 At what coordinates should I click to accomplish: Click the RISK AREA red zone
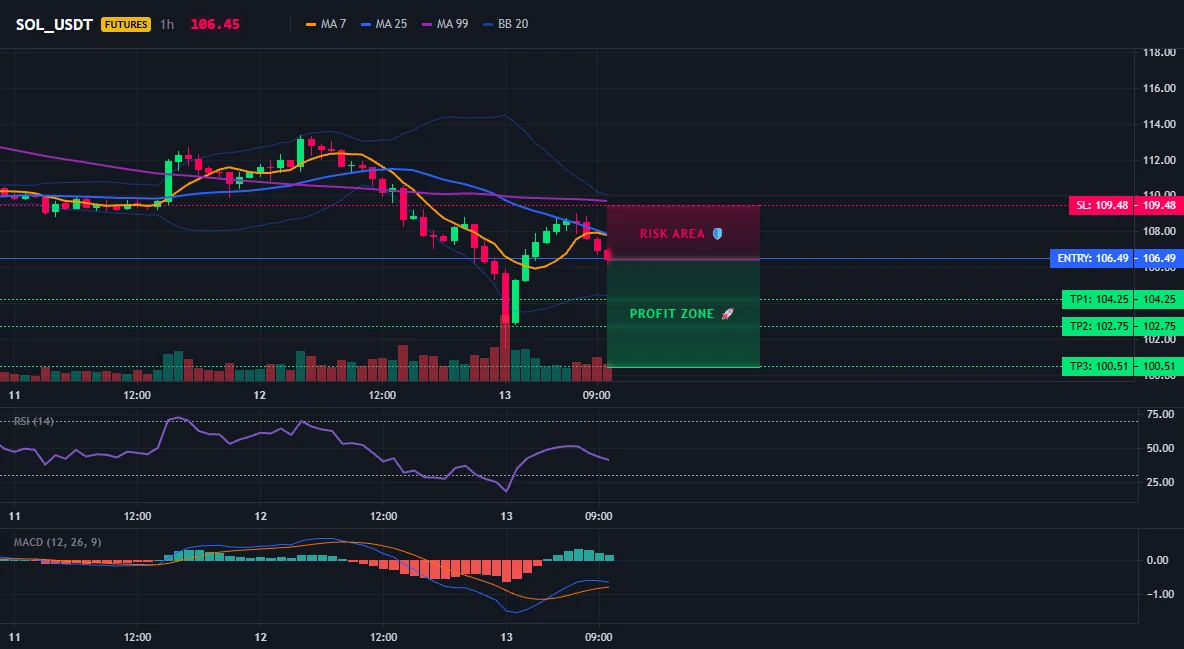coord(683,233)
